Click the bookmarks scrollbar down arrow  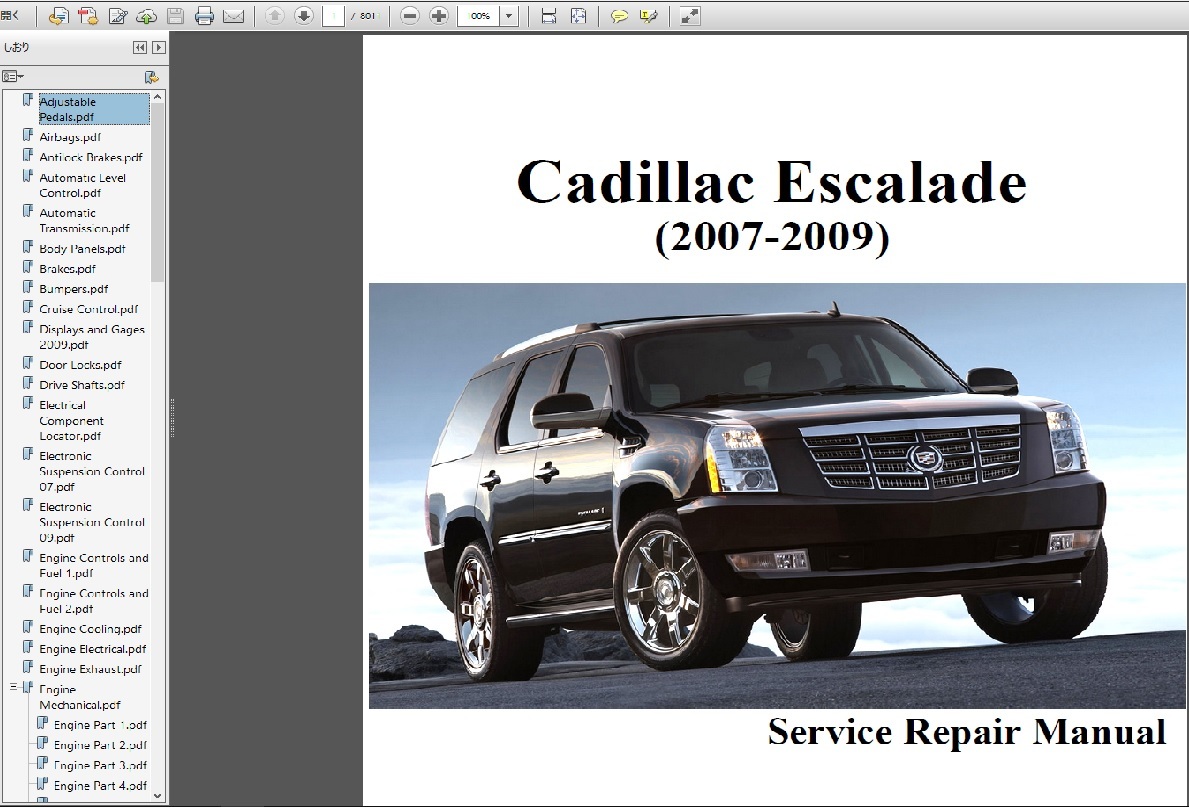(158, 796)
